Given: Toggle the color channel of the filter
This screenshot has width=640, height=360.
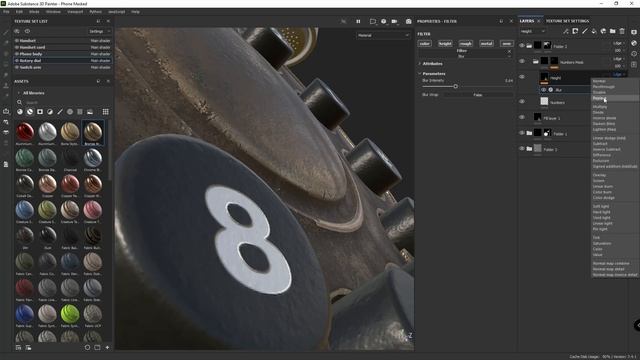Looking at the screenshot, I should (424, 43).
